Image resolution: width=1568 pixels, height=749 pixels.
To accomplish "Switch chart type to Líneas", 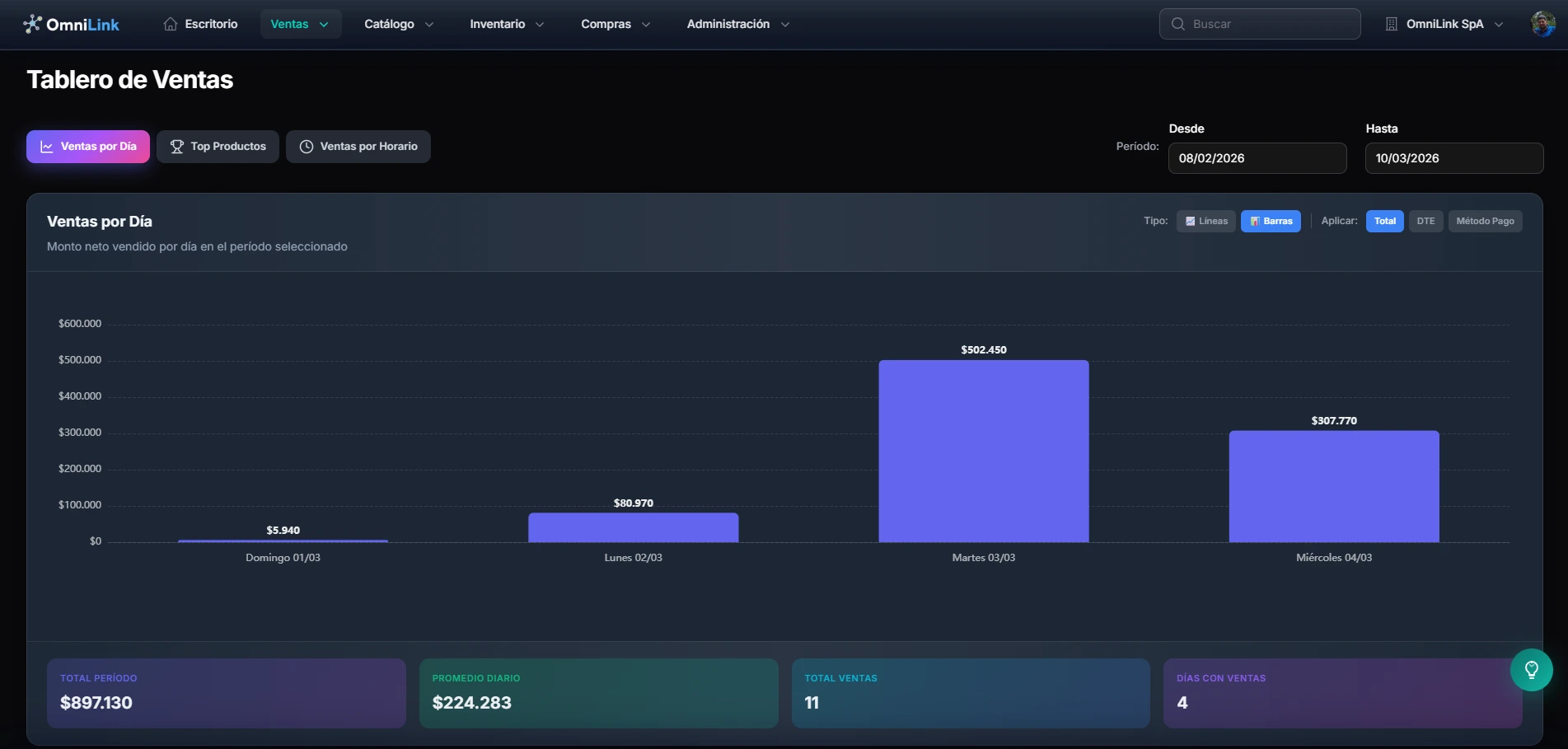I will (1206, 221).
